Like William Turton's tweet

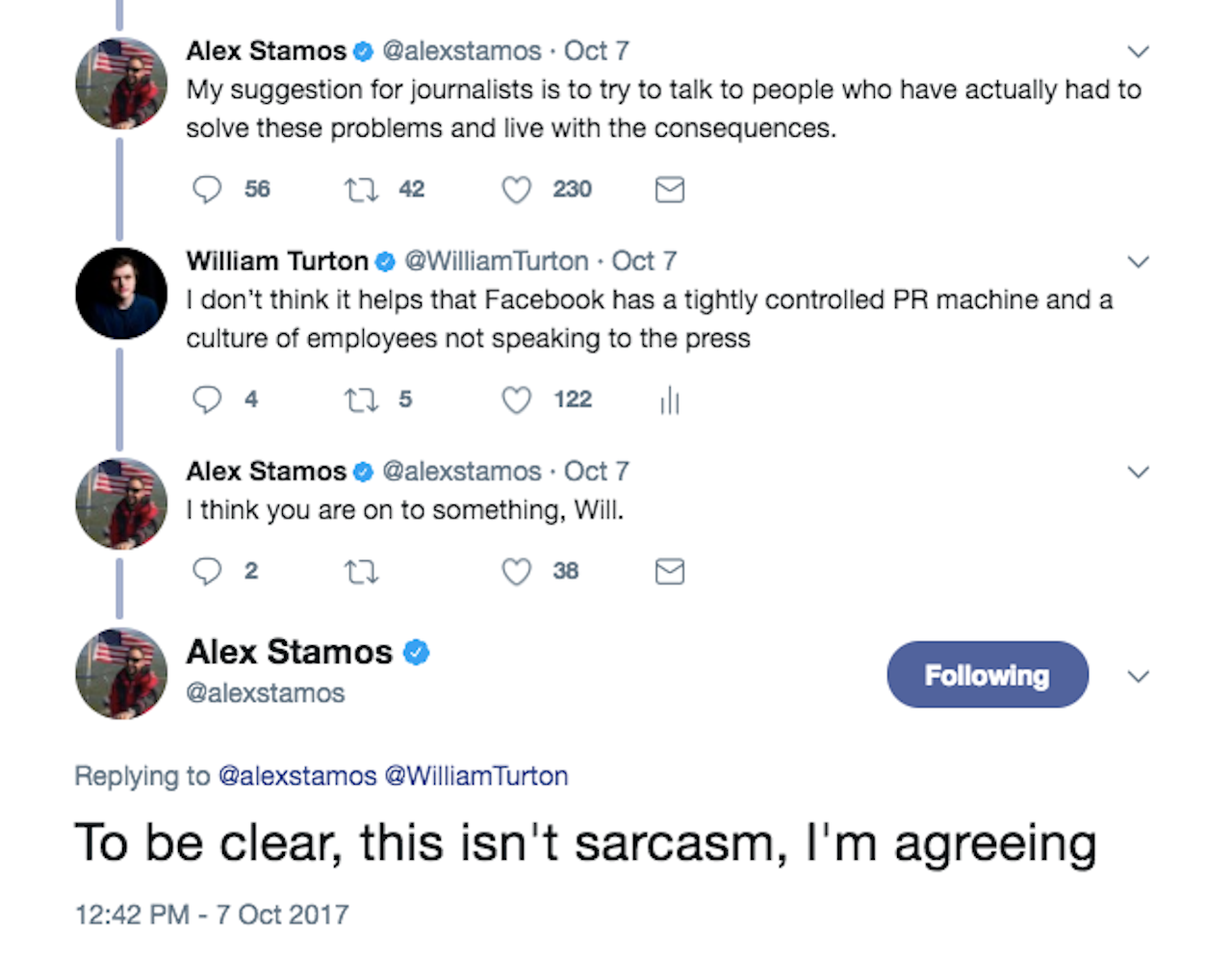516,400
